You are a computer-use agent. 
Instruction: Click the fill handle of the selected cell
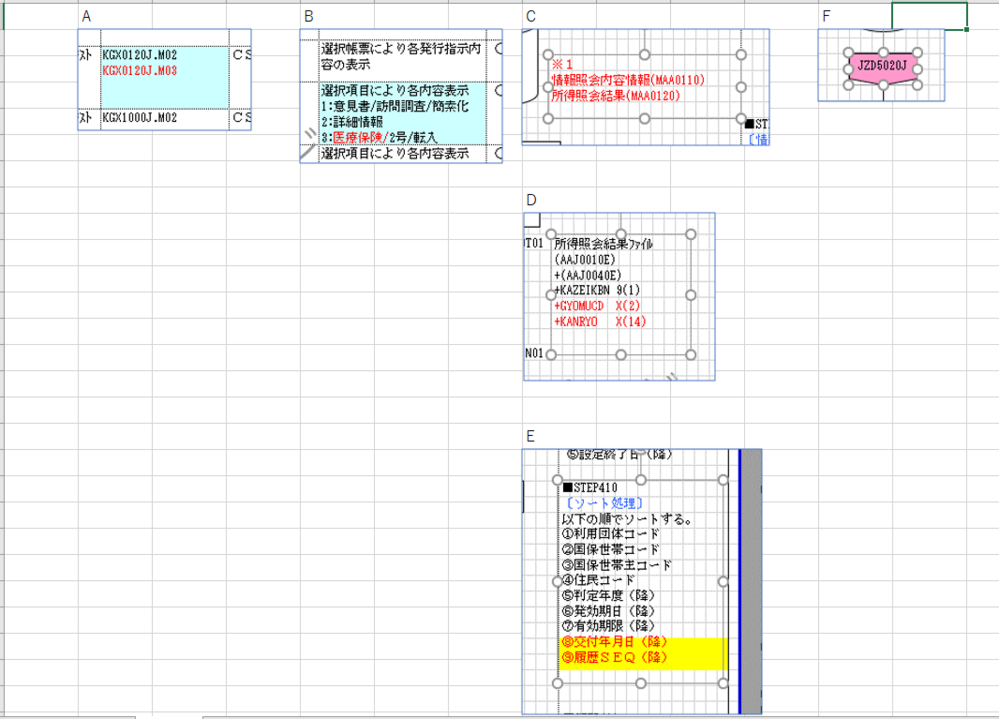click(967, 29)
